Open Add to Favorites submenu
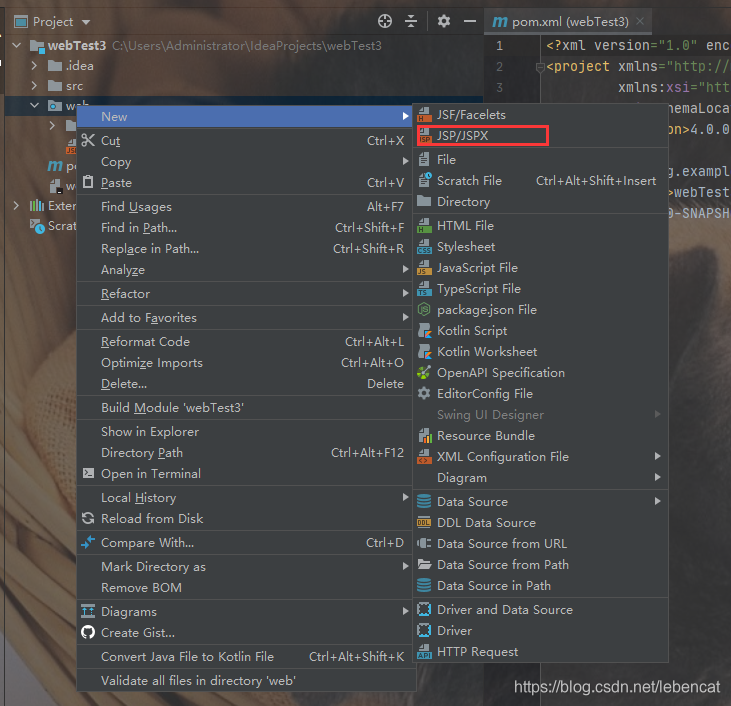 tap(245, 318)
